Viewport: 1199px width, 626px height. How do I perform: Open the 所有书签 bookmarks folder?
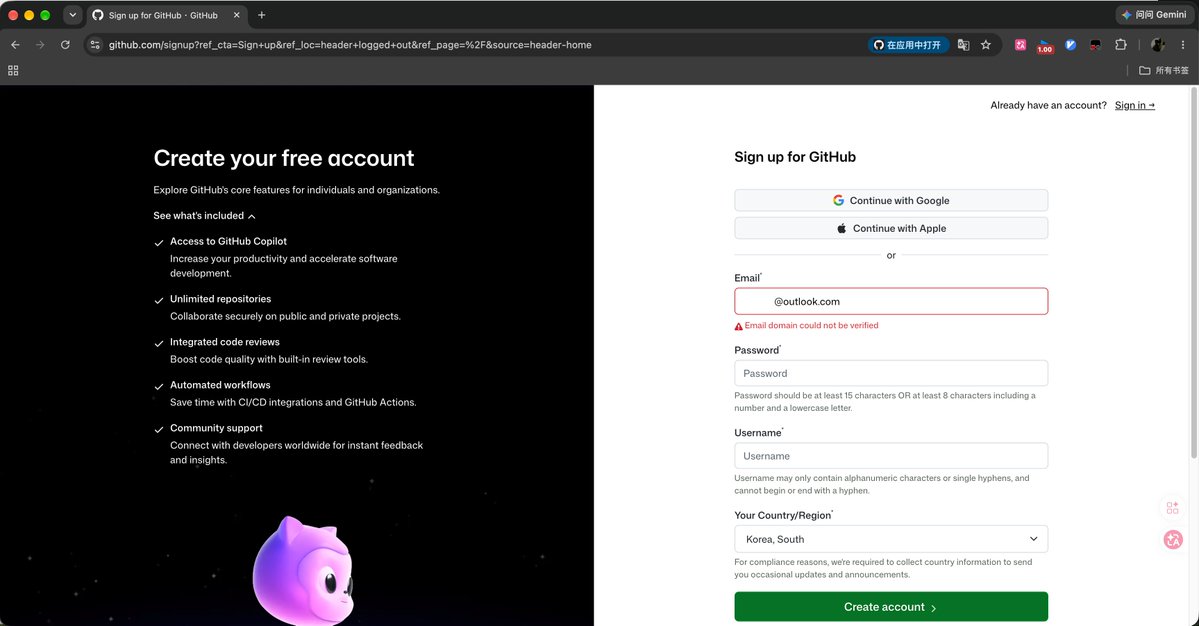pyautogui.click(x=1164, y=70)
